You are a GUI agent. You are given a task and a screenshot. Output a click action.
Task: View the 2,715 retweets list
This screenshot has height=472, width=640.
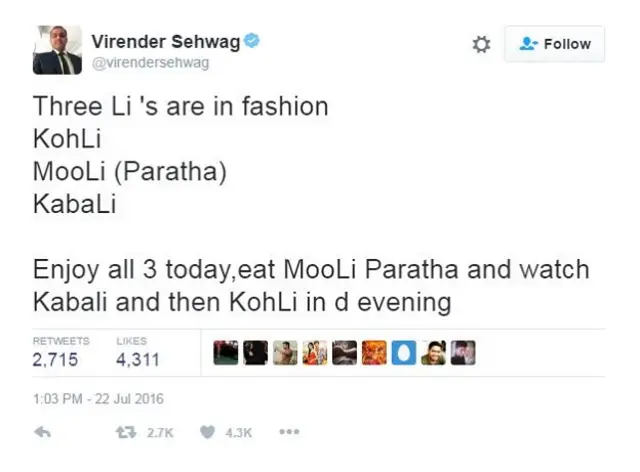click(x=56, y=360)
